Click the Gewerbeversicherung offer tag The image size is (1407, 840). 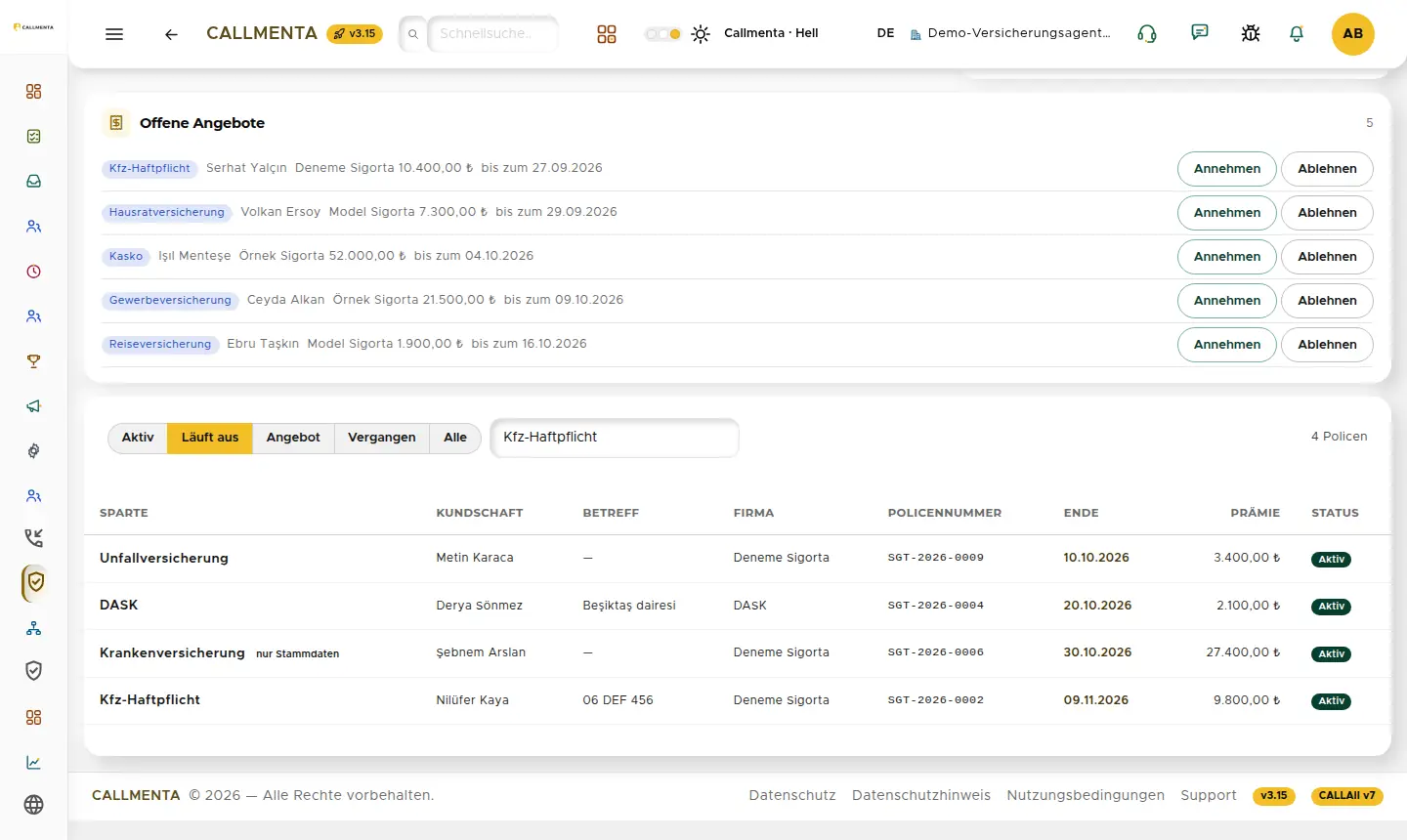170,301
